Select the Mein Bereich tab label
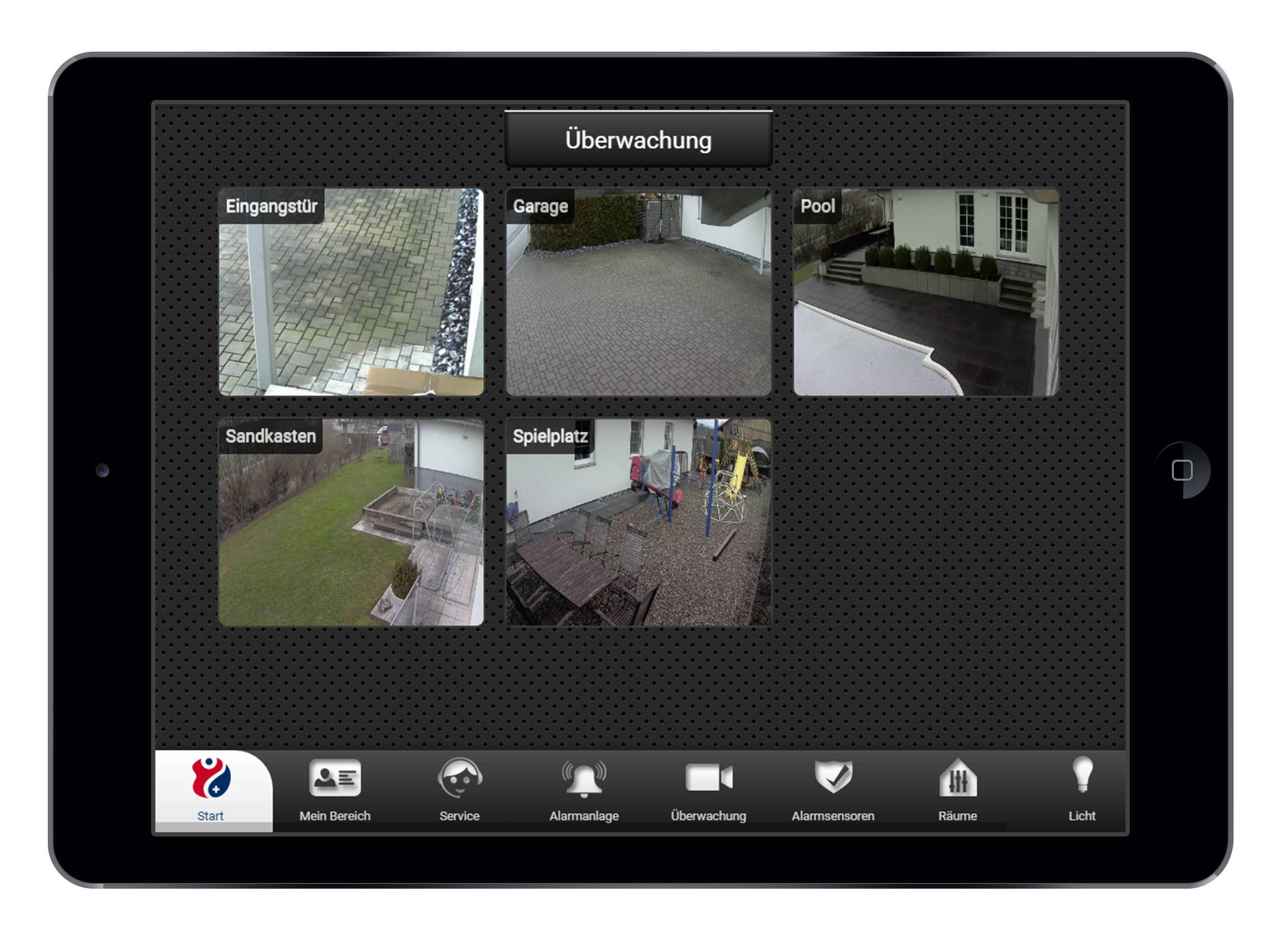The width and height of the screenshot is (1288, 937). pyautogui.click(x=335, y=816)
